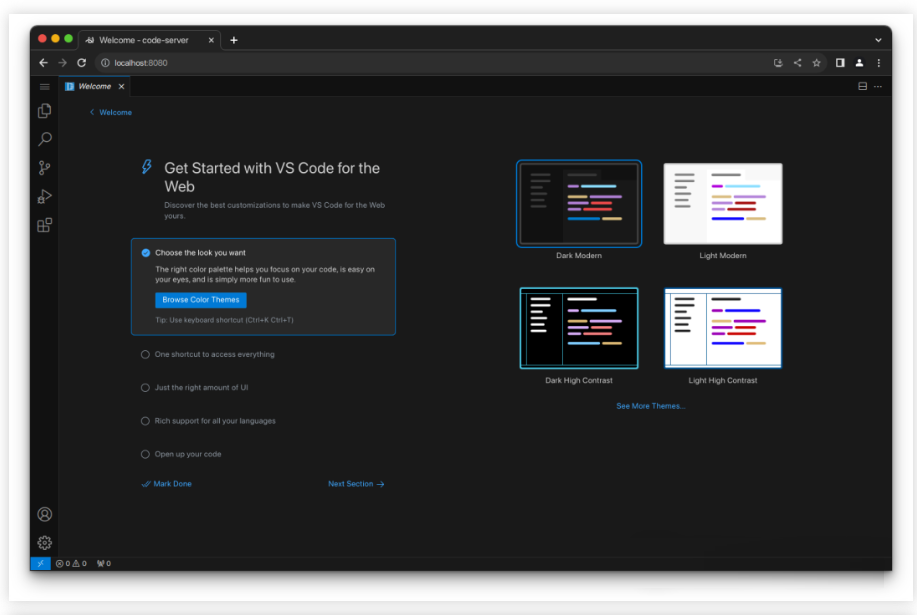Choose the Light High Contrast theme thumbnail

(x=723, y=328)
